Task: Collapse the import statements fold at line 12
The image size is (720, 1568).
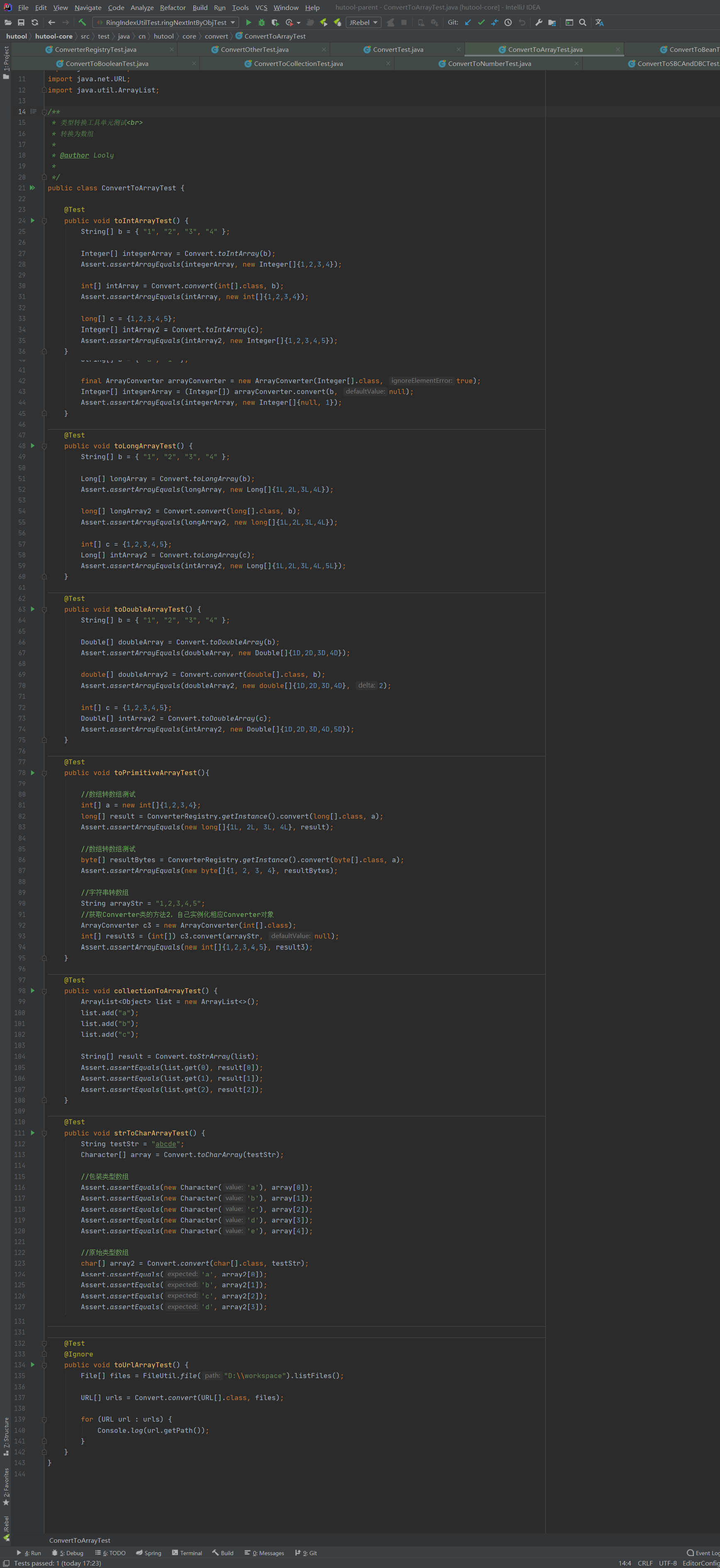Action: tap(44, 90)
